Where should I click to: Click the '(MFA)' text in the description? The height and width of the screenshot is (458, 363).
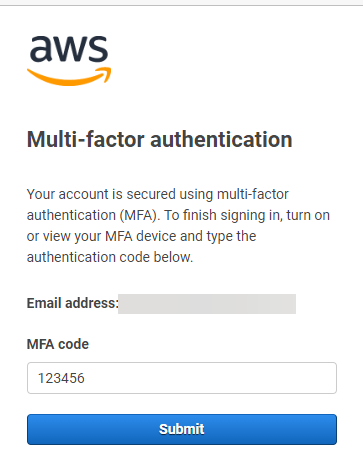pyautogui.click(x=140, y=215)
